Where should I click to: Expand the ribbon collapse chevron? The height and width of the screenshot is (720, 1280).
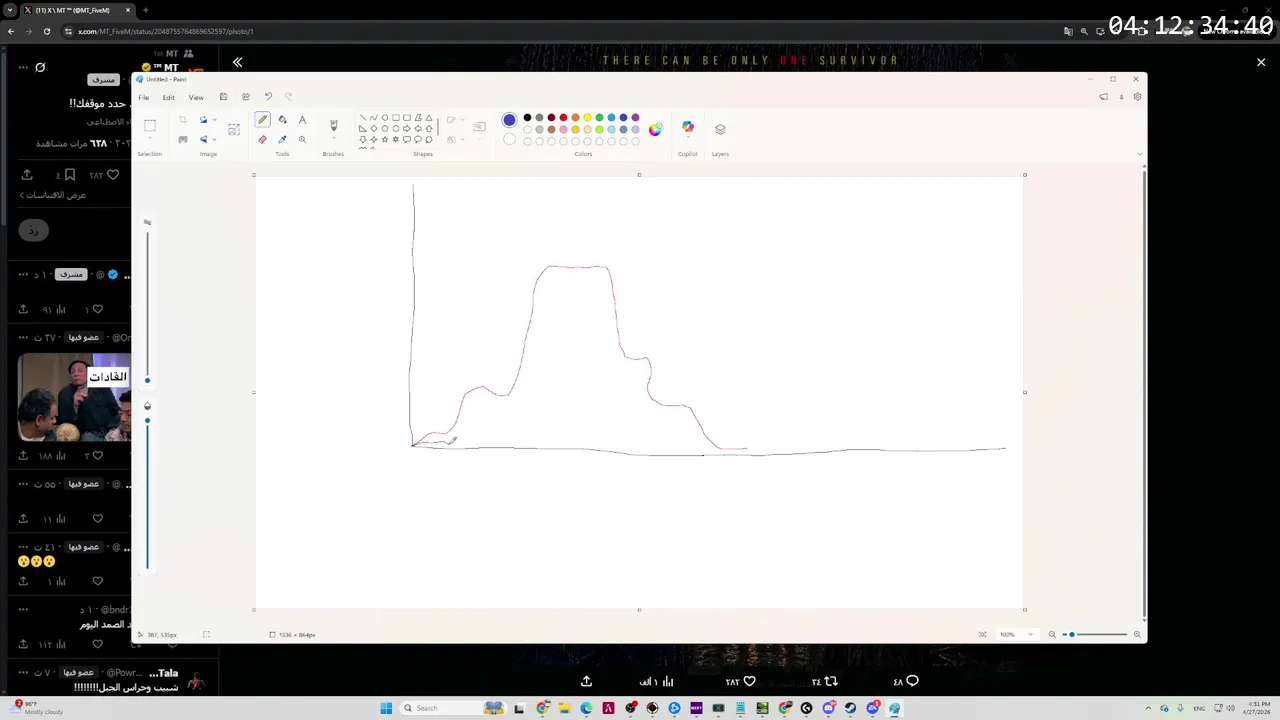click(x=1140, y=154)
